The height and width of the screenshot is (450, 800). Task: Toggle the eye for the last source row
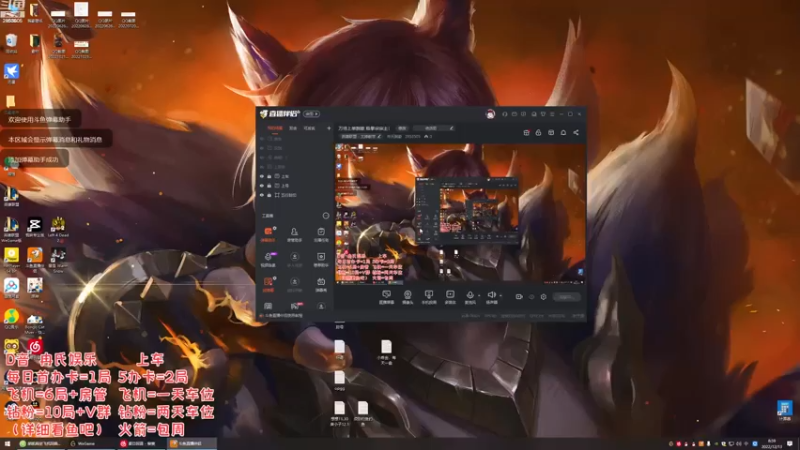(x=262, y=195)
